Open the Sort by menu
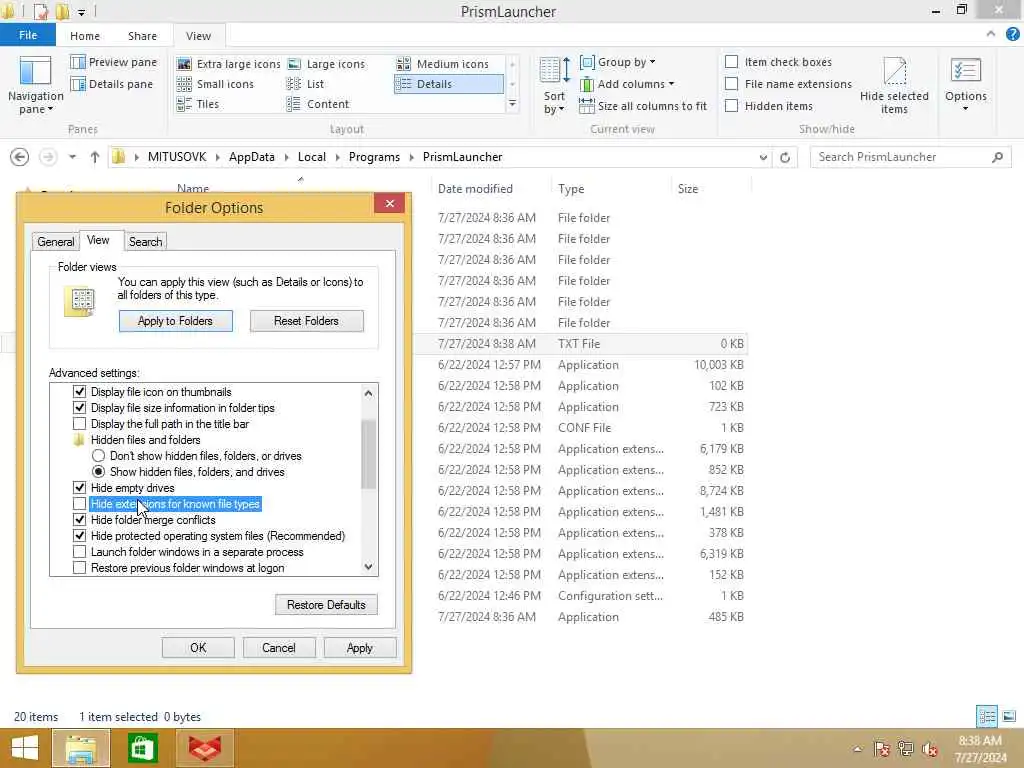Screen dimensions: 1024x768 (554, 86)
